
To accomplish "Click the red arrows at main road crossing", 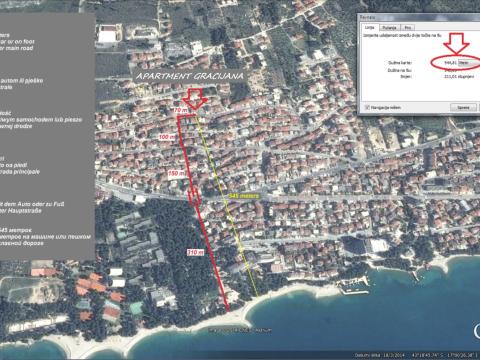I will tap(194, 196).
